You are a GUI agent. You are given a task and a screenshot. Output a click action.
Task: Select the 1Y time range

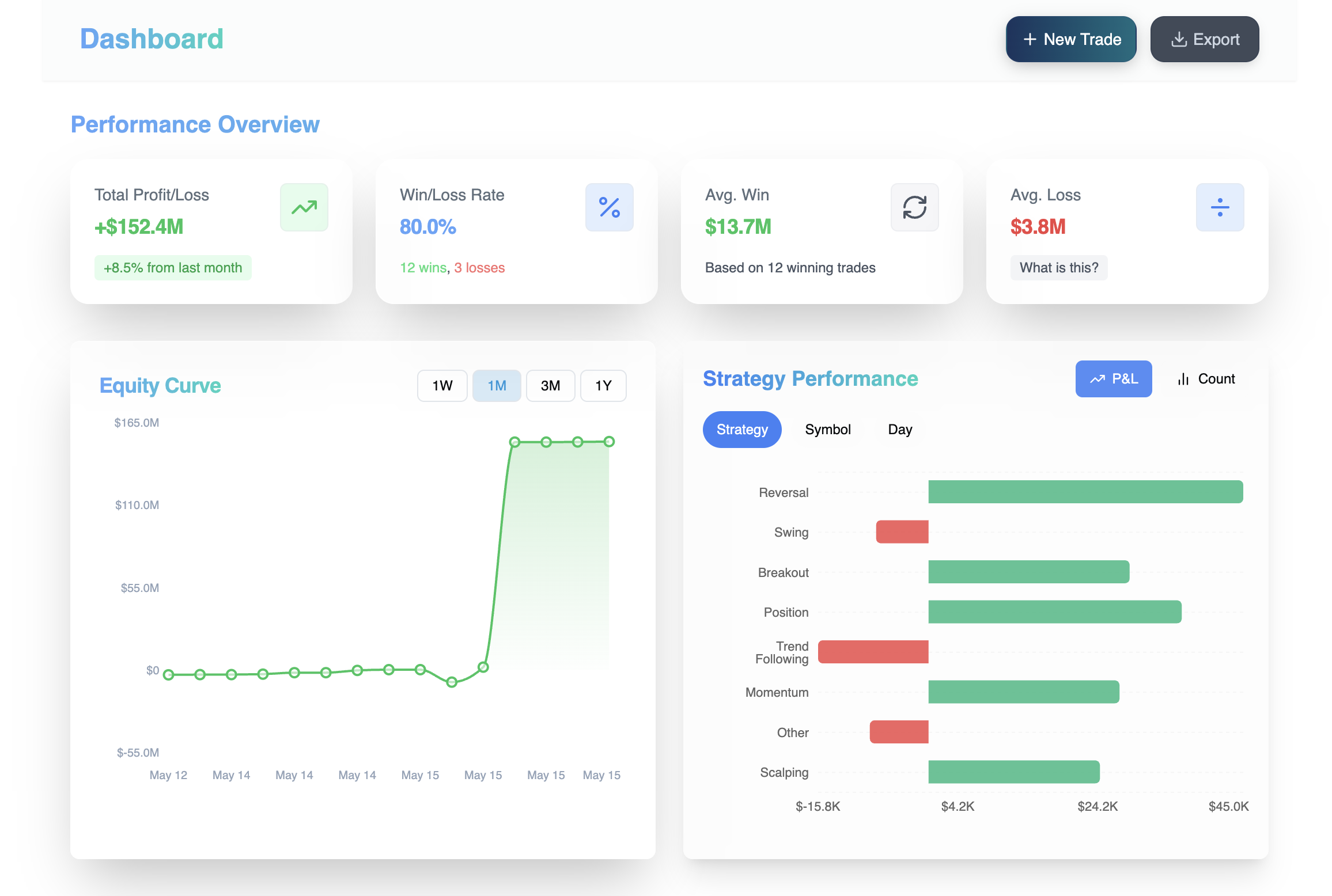click(603, 385)
